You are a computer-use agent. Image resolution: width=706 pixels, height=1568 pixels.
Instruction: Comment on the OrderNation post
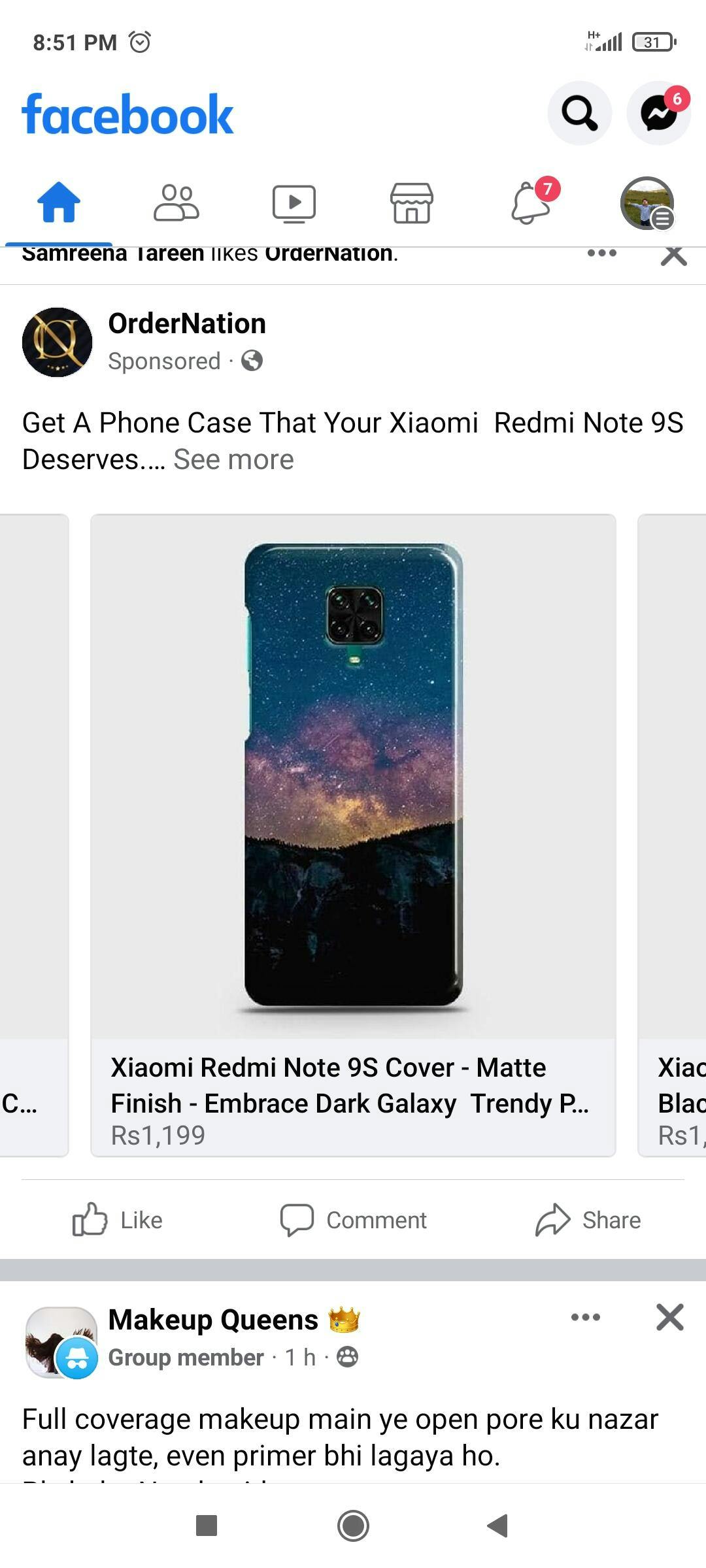click(353, 1220)
